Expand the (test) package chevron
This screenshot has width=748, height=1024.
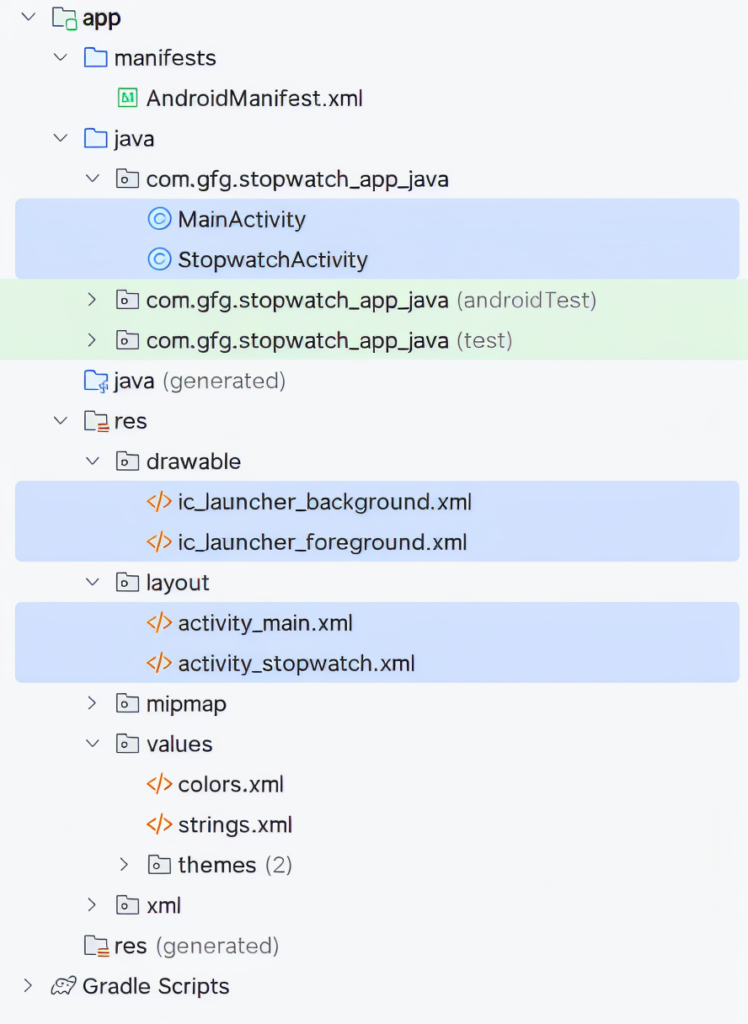pos(92,340)
